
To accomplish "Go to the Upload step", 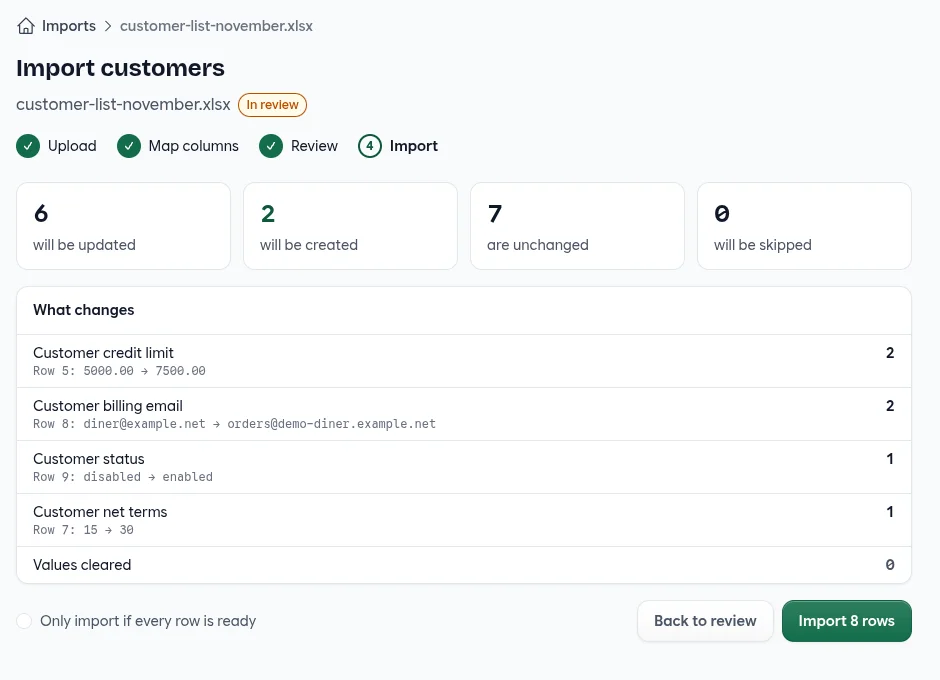I will [72, 146].
